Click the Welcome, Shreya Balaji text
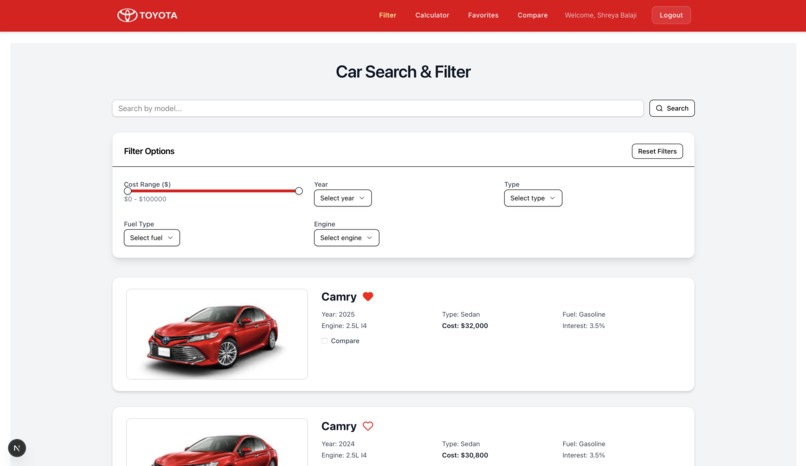Viewport: 806px width, 466px height. click(x=600, y=15)
